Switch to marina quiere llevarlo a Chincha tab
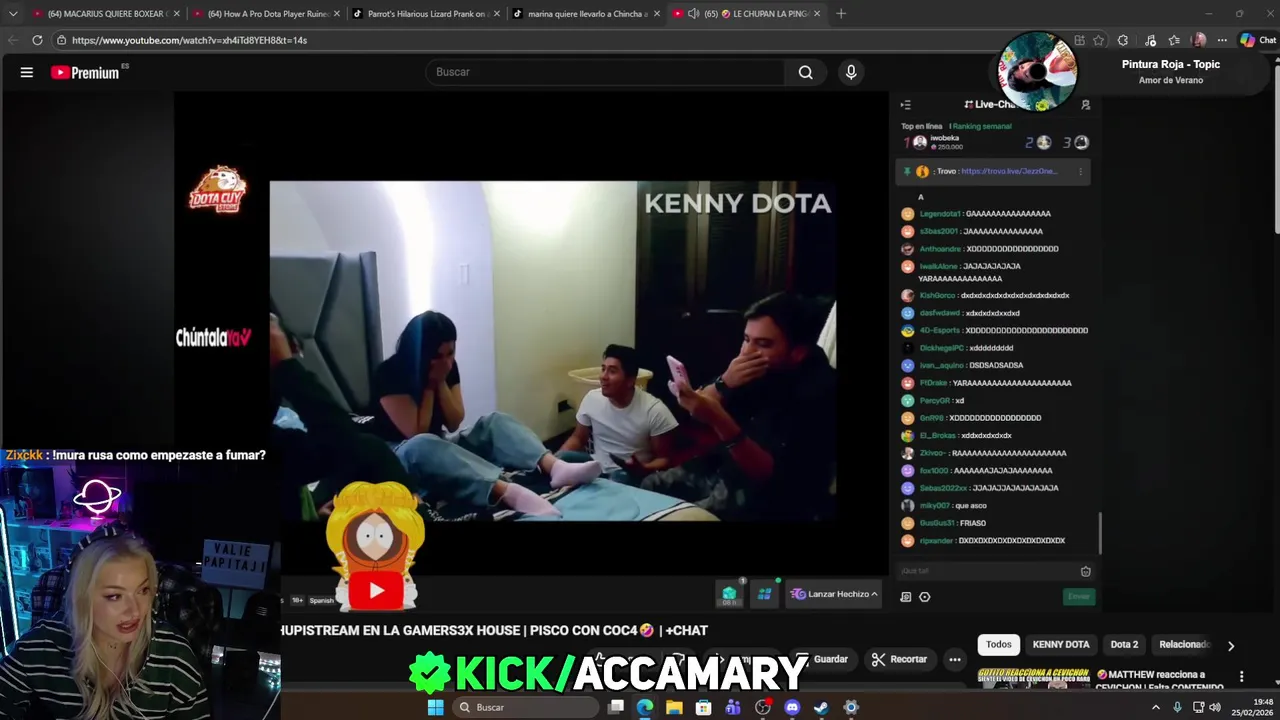This screenshot has height=720, width=1280. 586,14
